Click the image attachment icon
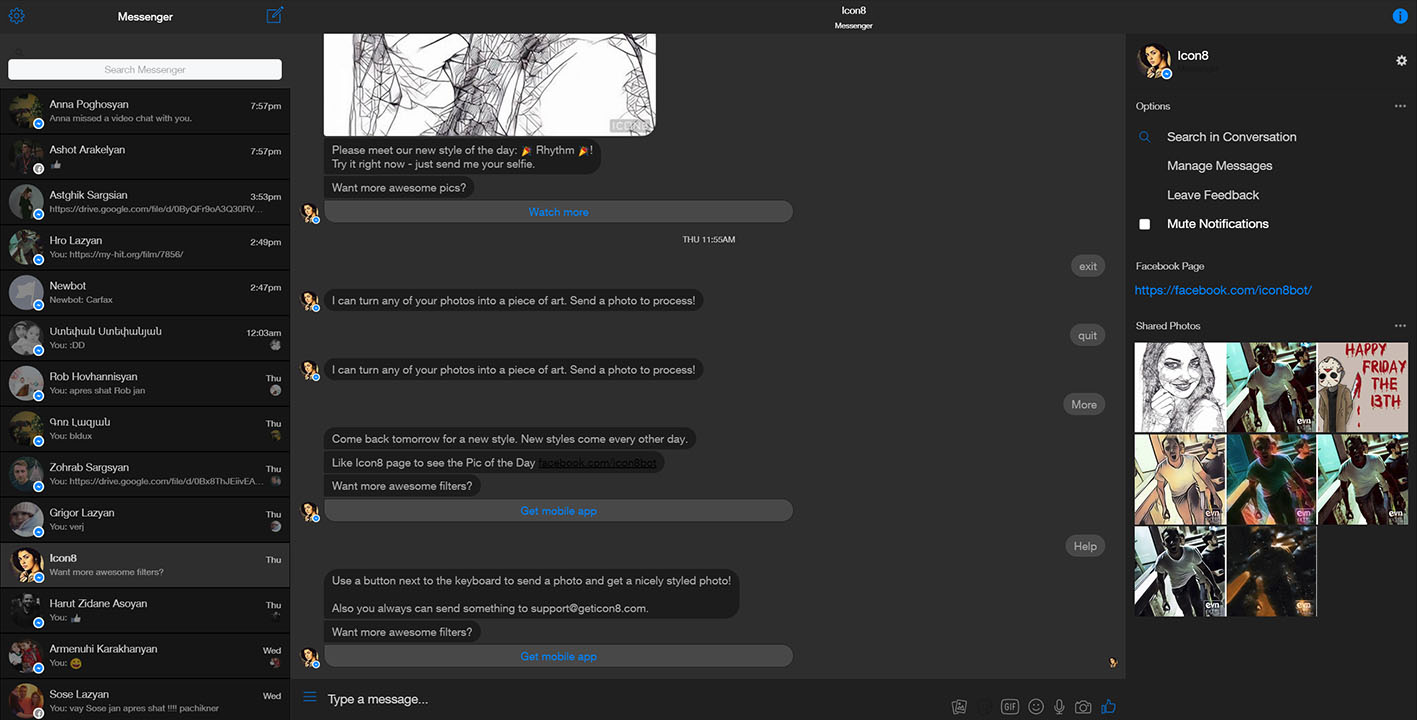The image size is (1417, 720). [959, 706]
